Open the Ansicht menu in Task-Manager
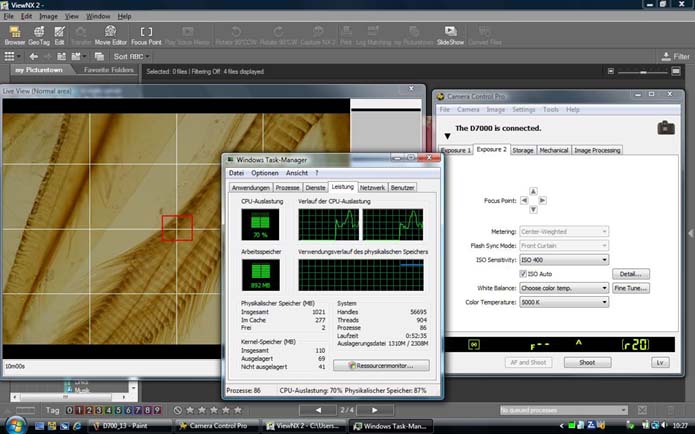 coord(297,173)
